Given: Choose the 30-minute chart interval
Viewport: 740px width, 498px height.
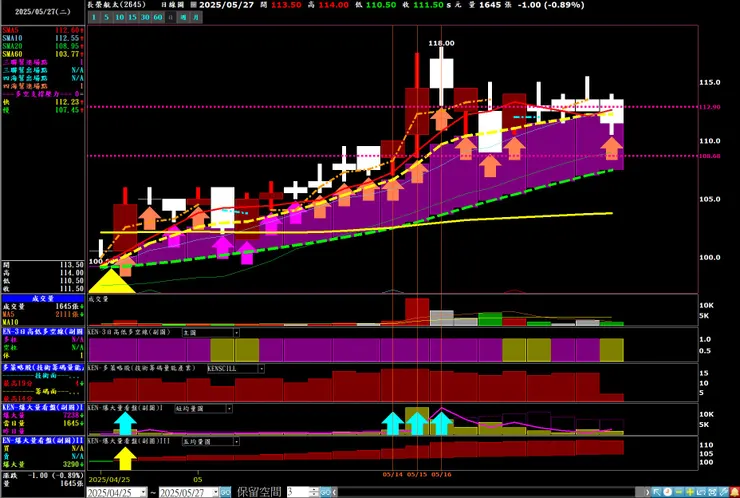Looking at the screenshot, I should [145, 17].
